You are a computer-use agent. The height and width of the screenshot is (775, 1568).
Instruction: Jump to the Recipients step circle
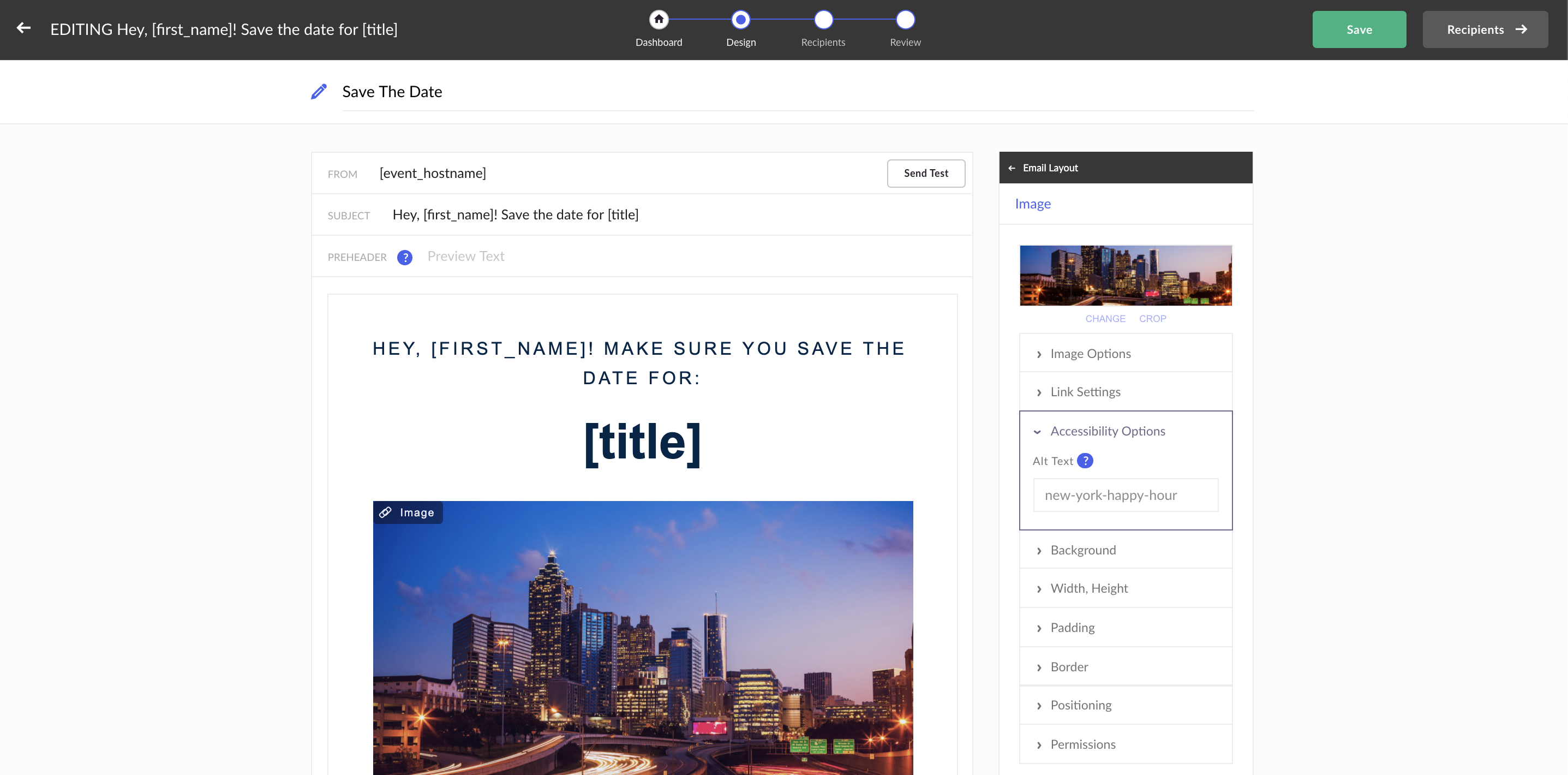coord(823,20)
